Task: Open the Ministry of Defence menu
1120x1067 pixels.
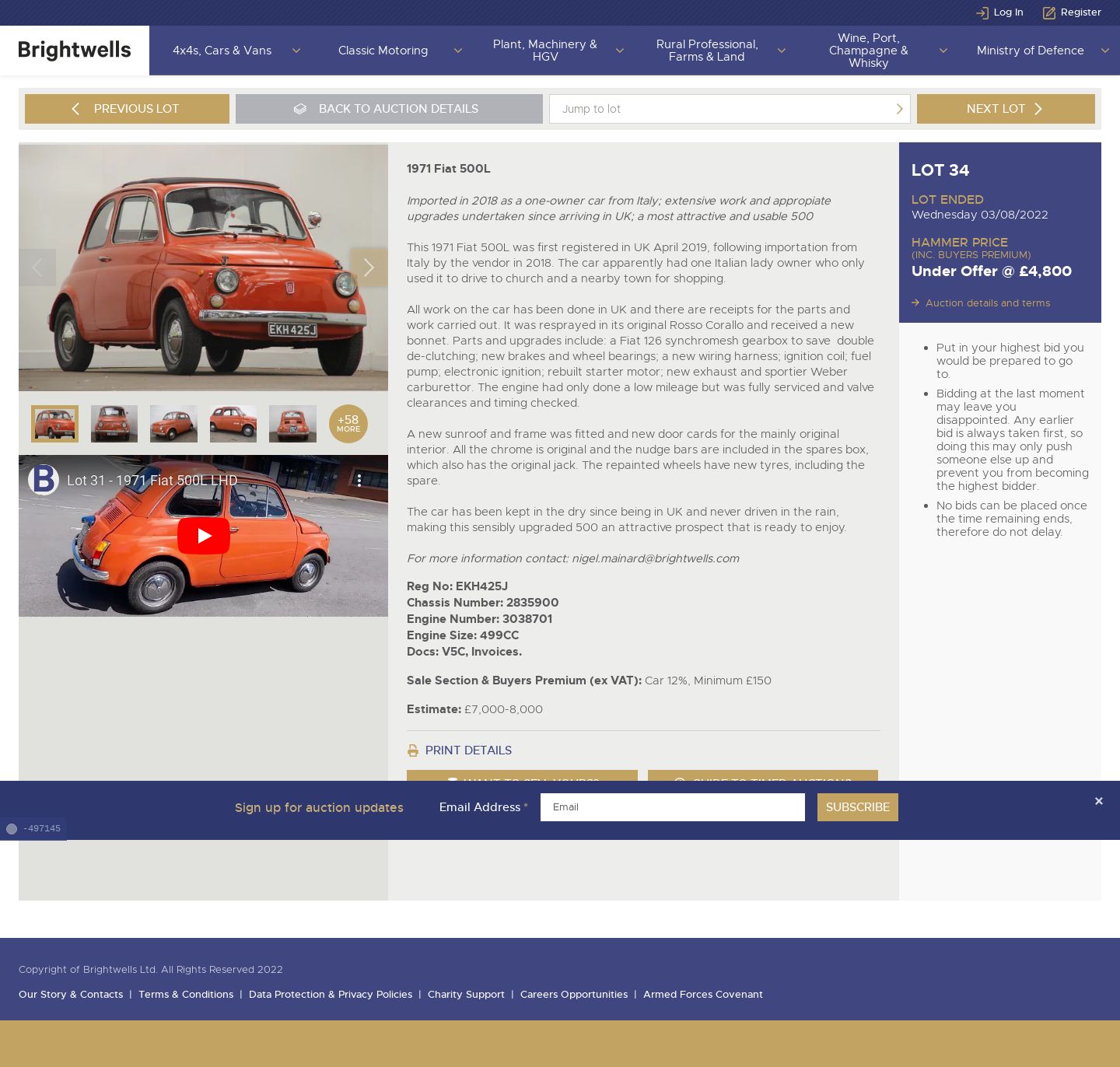Action: pos(1030,51)
